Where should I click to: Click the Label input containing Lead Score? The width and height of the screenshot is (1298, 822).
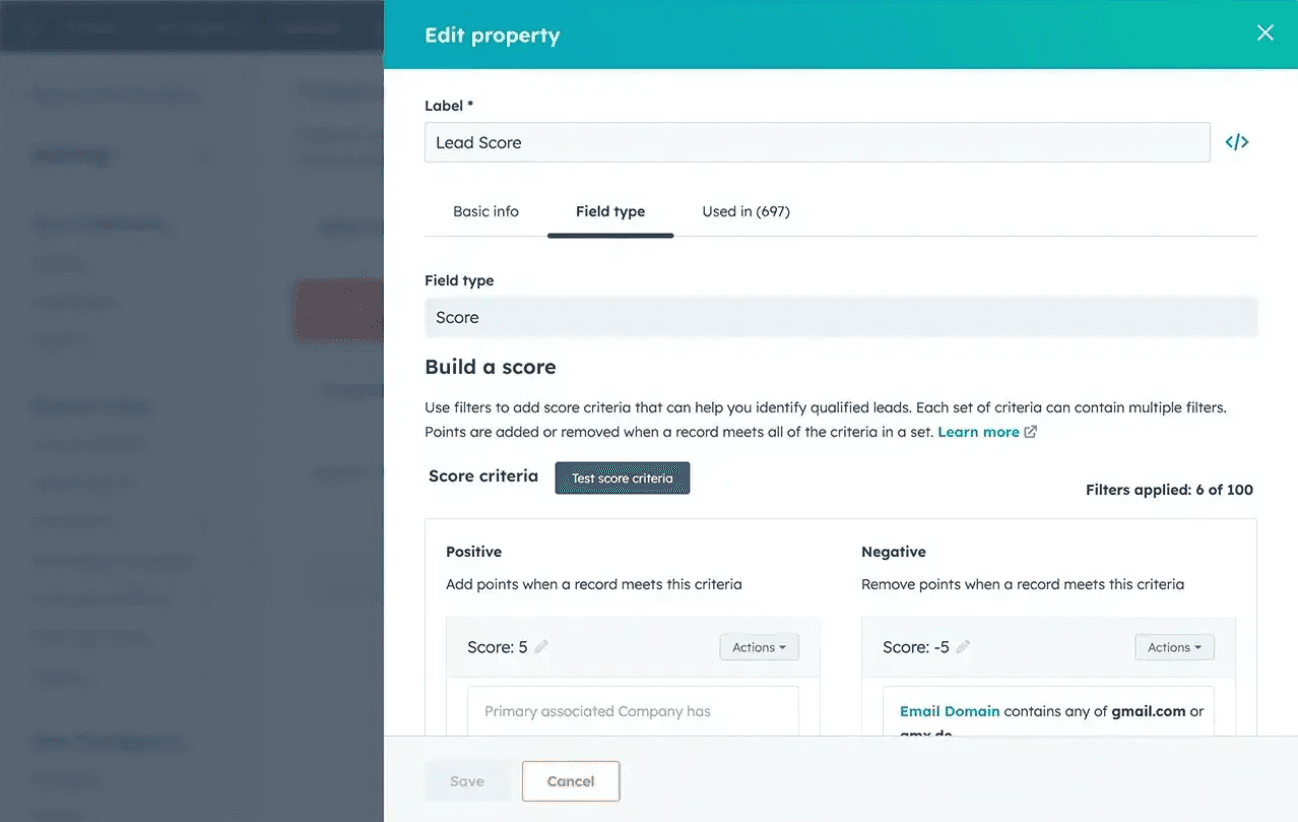coord(817,142)
